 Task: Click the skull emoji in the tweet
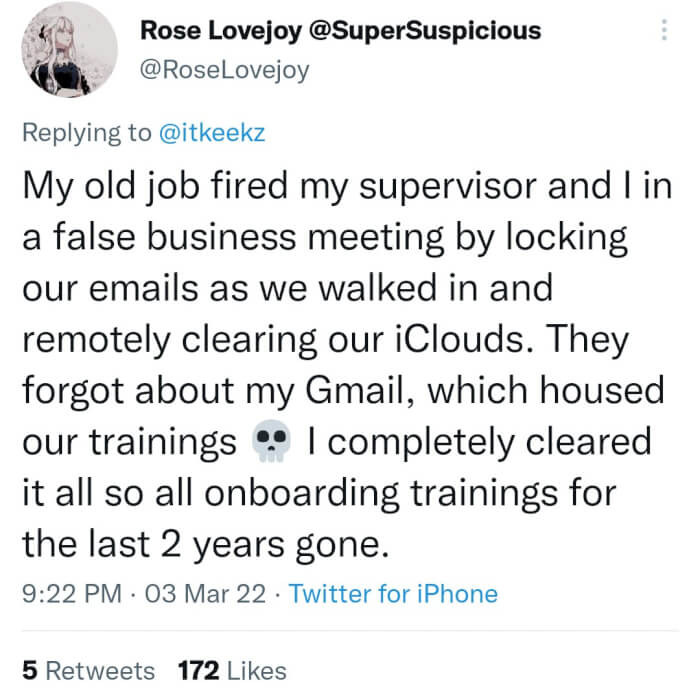click(274, 439)
